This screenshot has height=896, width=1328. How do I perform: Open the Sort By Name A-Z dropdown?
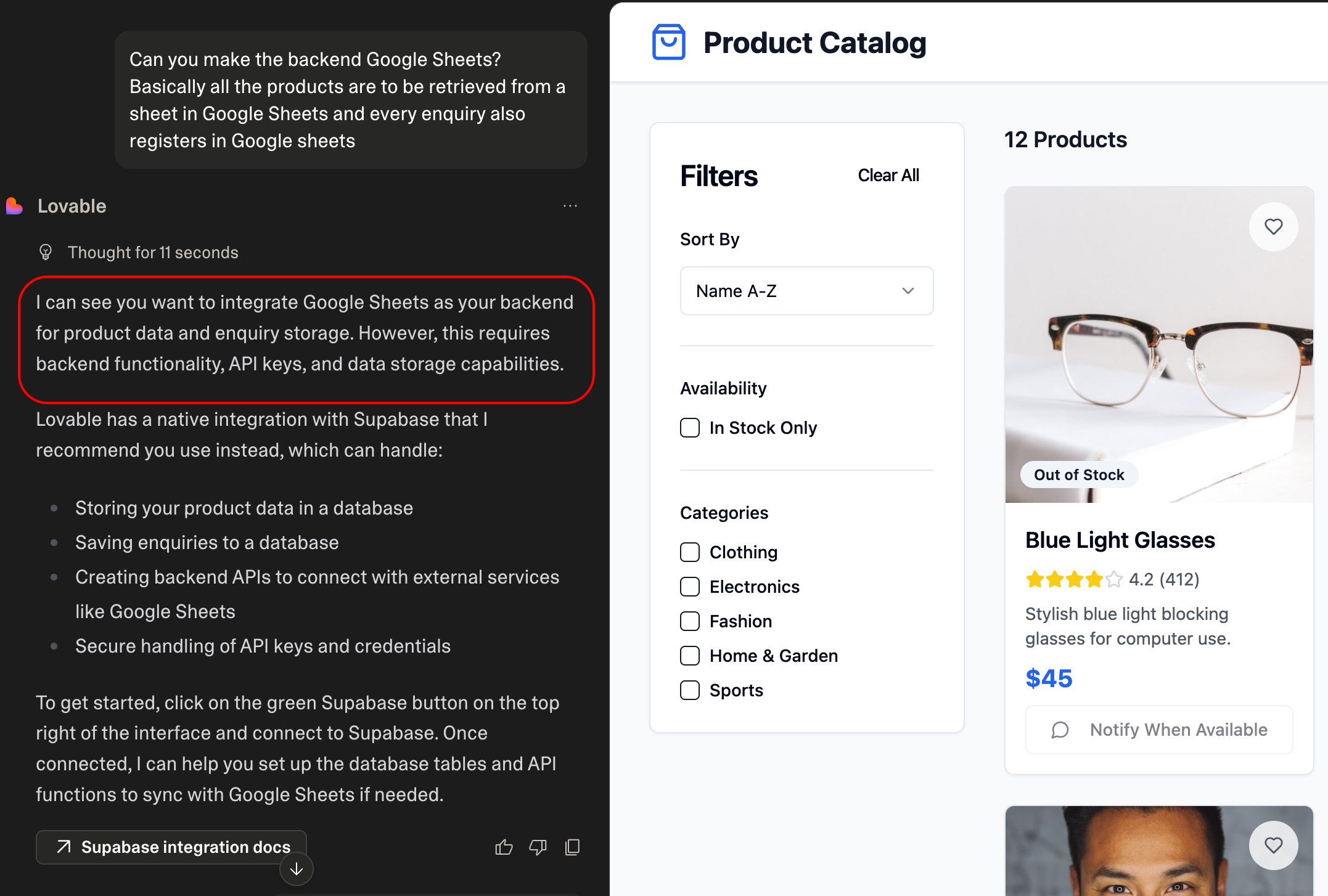(x=806, y=291)
